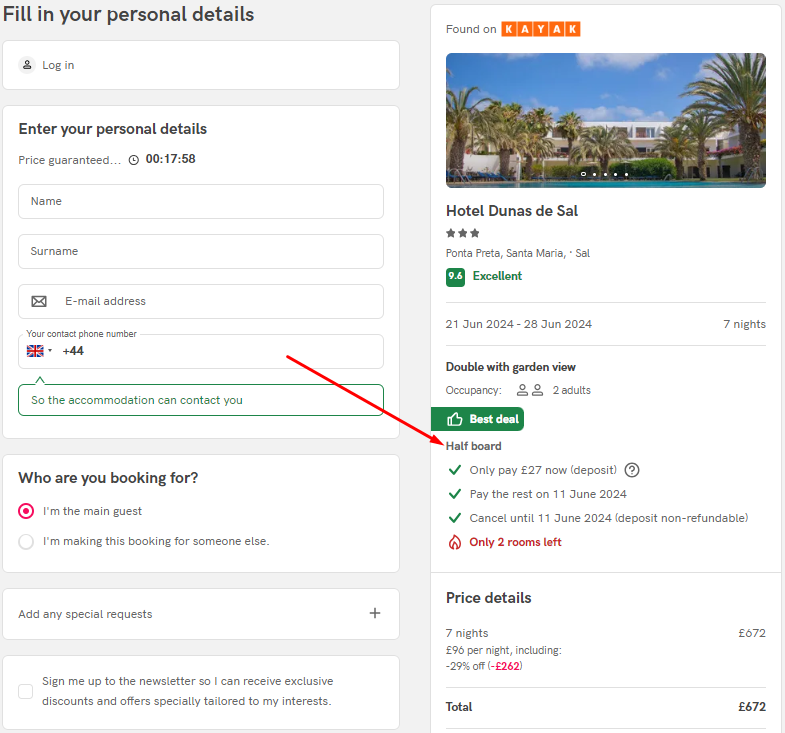This screenshot has height=733, width=785.
Task: Focus the Name input field
Action: point(201,201)
